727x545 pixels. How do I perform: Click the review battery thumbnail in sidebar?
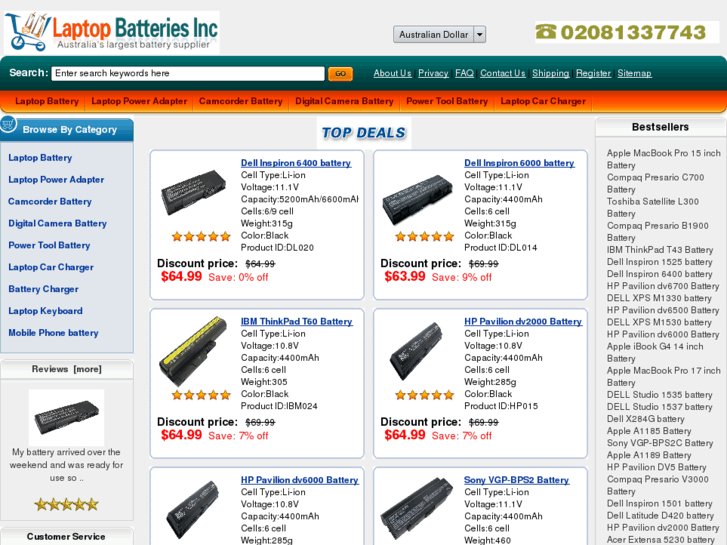tap(66, 417)
